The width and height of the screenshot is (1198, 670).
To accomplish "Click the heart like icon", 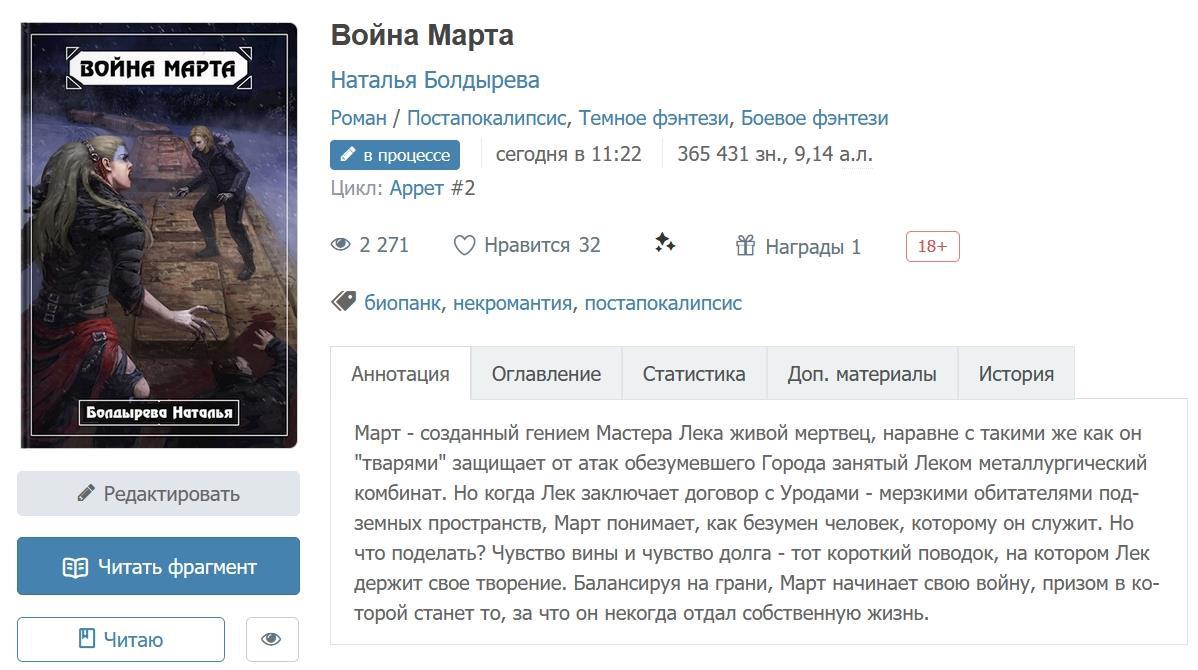I will (464, 246).
